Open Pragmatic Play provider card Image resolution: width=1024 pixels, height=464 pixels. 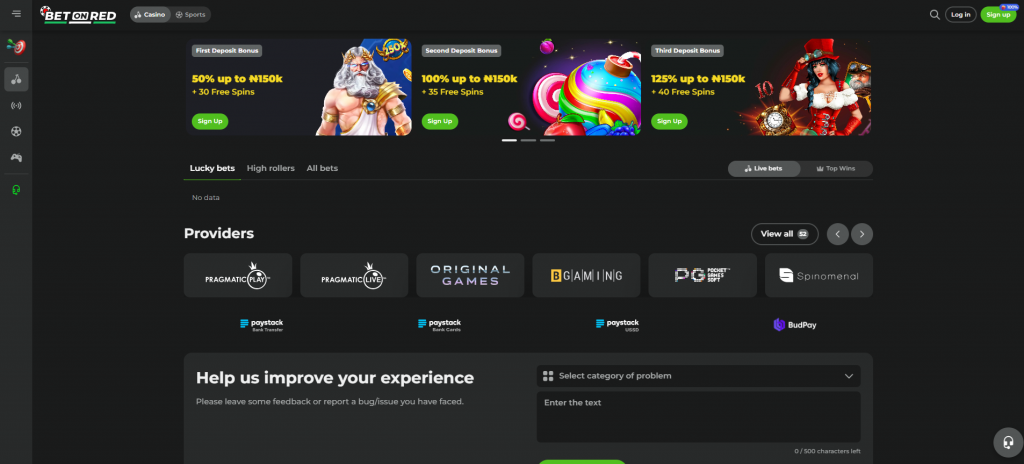click(238, 275)
